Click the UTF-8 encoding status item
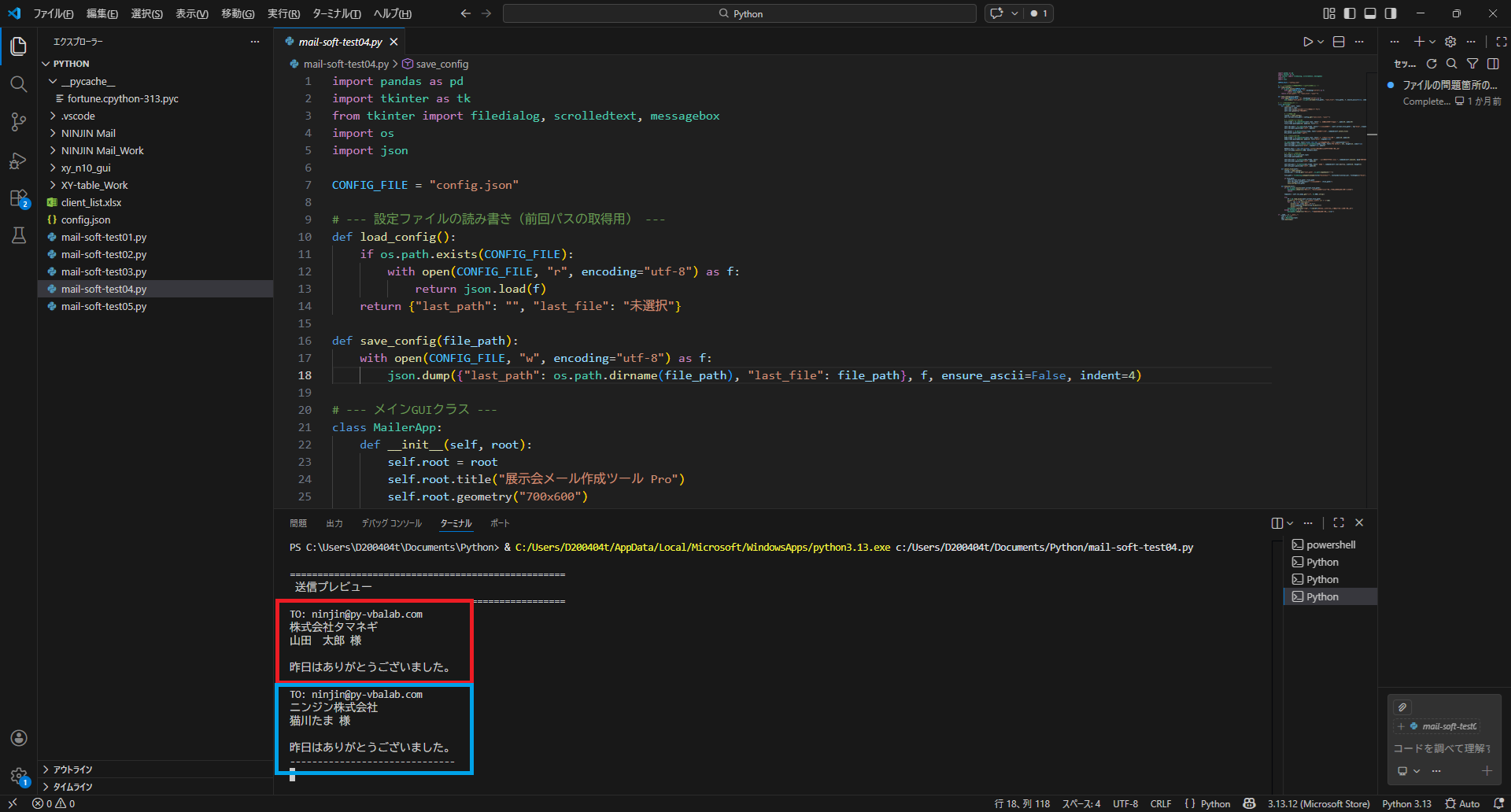Screen dimensions: 1511x812 coord(1125,803)
